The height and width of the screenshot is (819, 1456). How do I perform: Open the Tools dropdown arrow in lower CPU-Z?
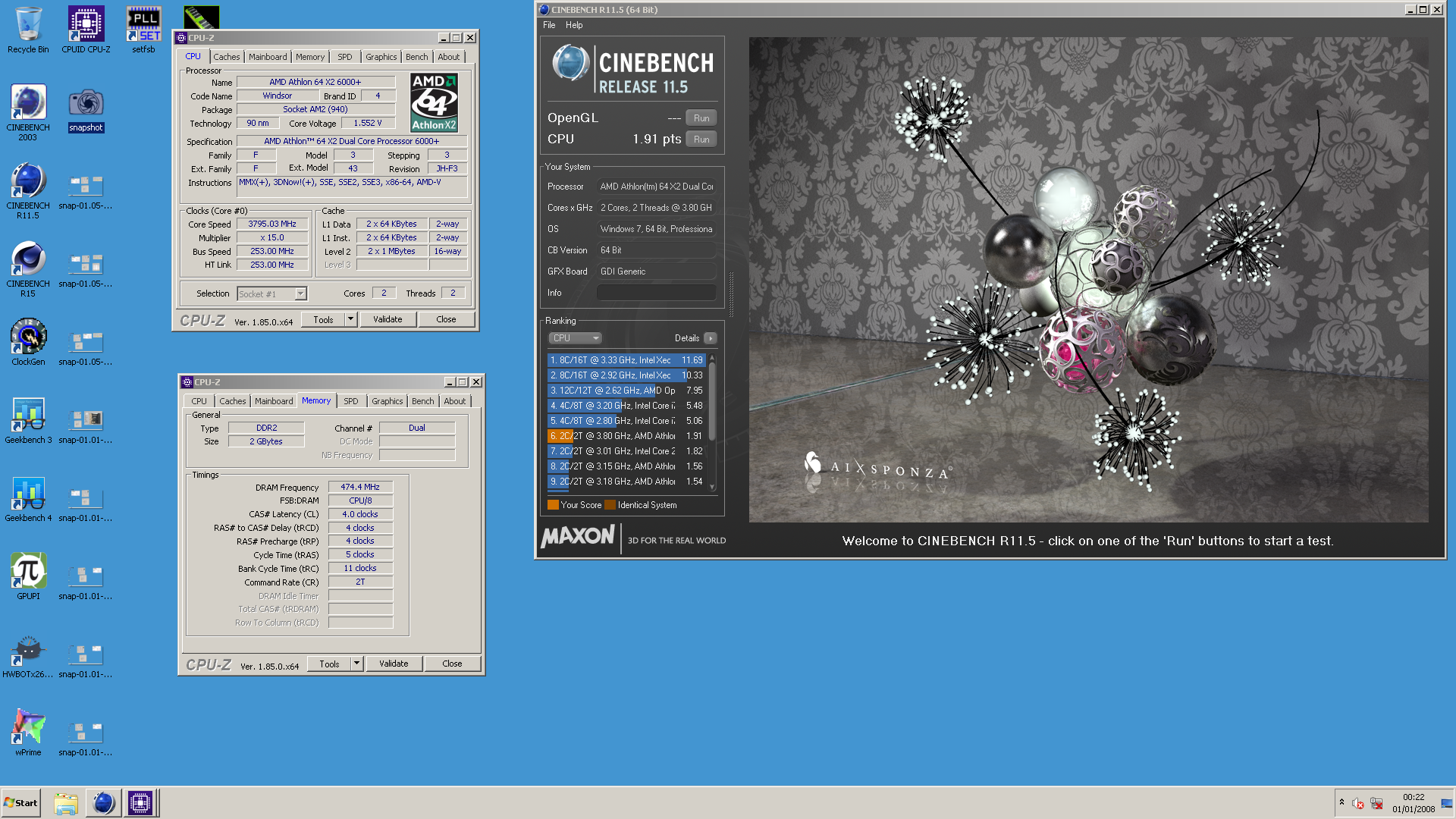[x=356, y=664]
